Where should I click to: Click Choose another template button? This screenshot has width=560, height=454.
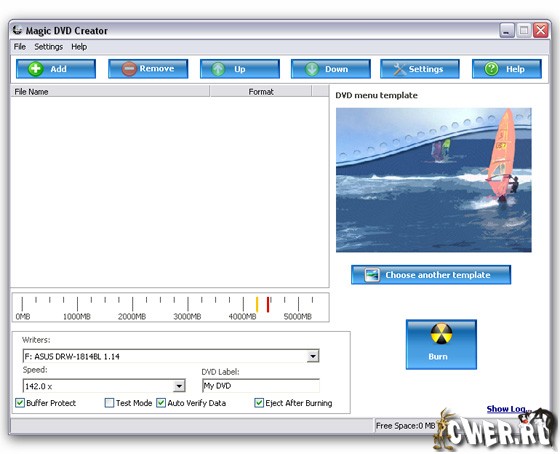point(431,275)
